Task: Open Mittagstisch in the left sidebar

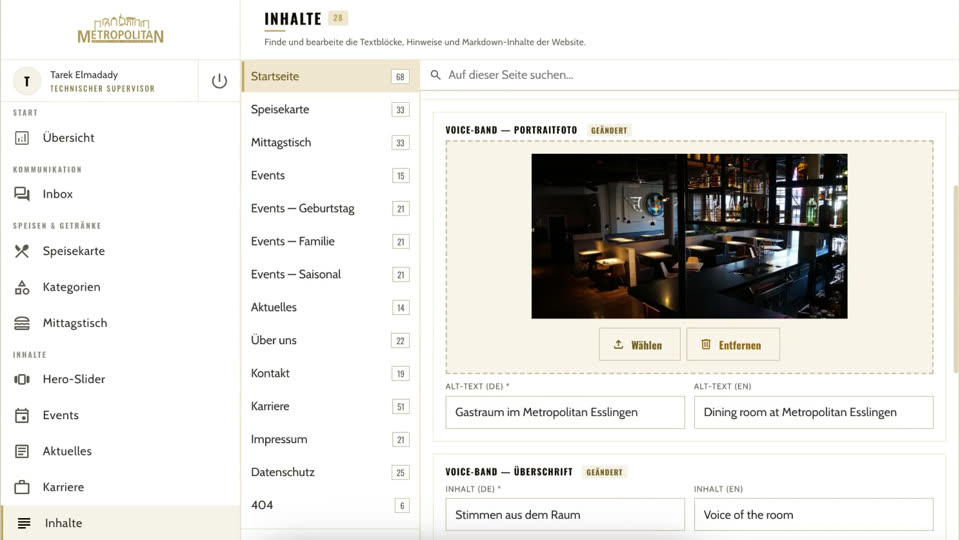Action: tap(121, 323)
